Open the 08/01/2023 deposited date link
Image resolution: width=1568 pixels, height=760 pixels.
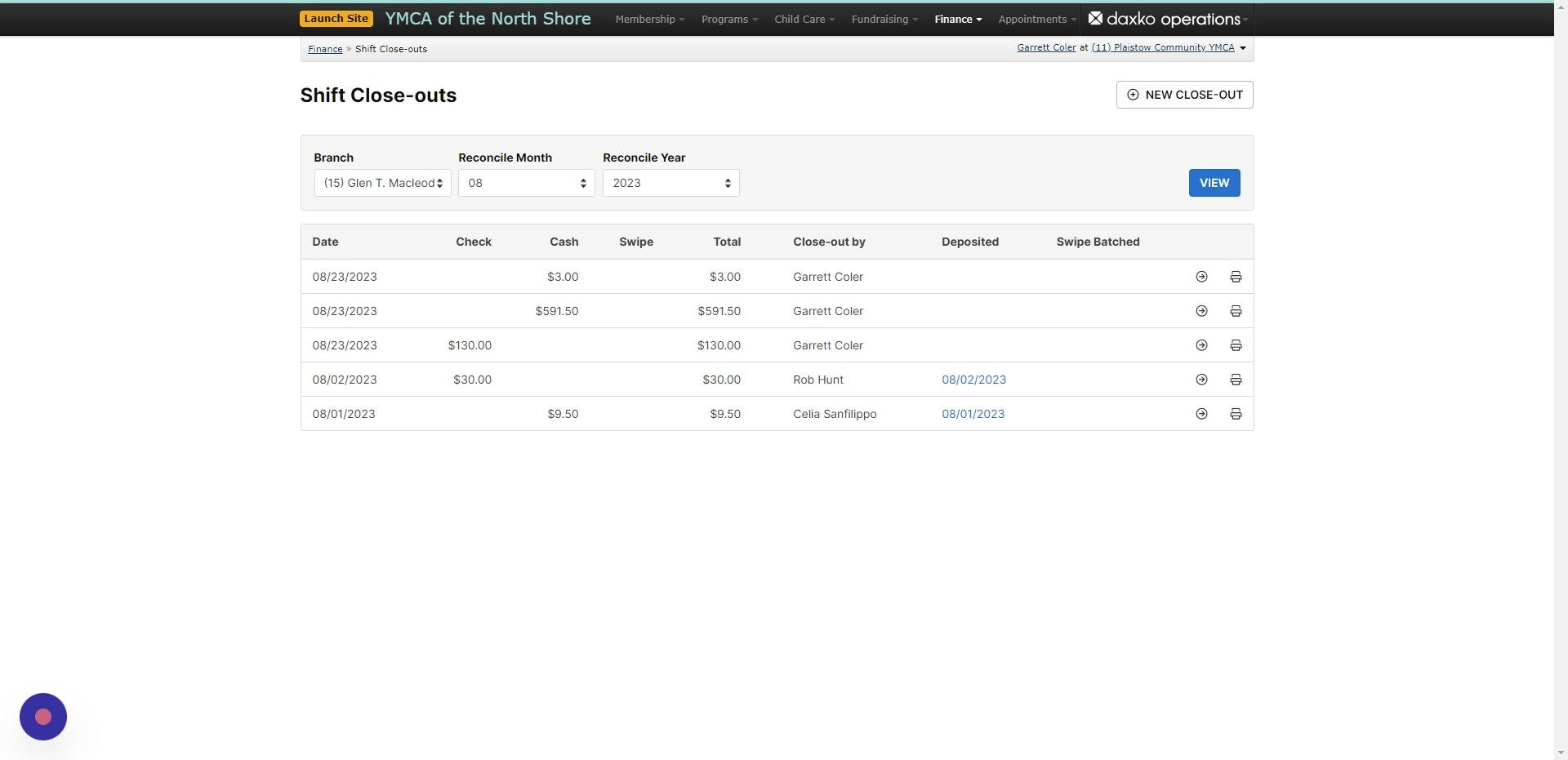973,414
